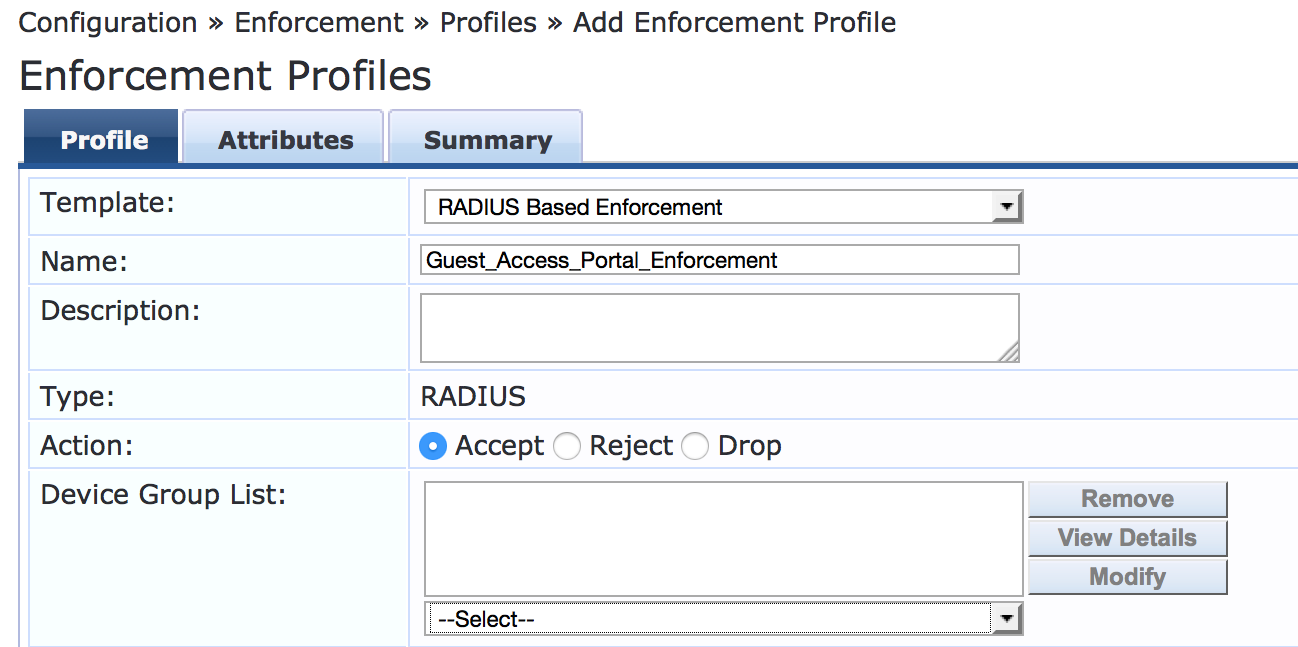1298x647 pixels.
Task: Select the Profile tab
Action: pos(104,140)
